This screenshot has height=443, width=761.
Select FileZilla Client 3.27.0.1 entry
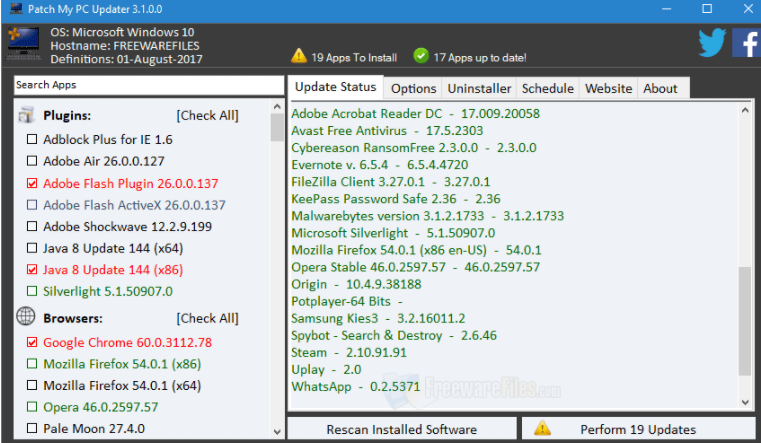391,181
